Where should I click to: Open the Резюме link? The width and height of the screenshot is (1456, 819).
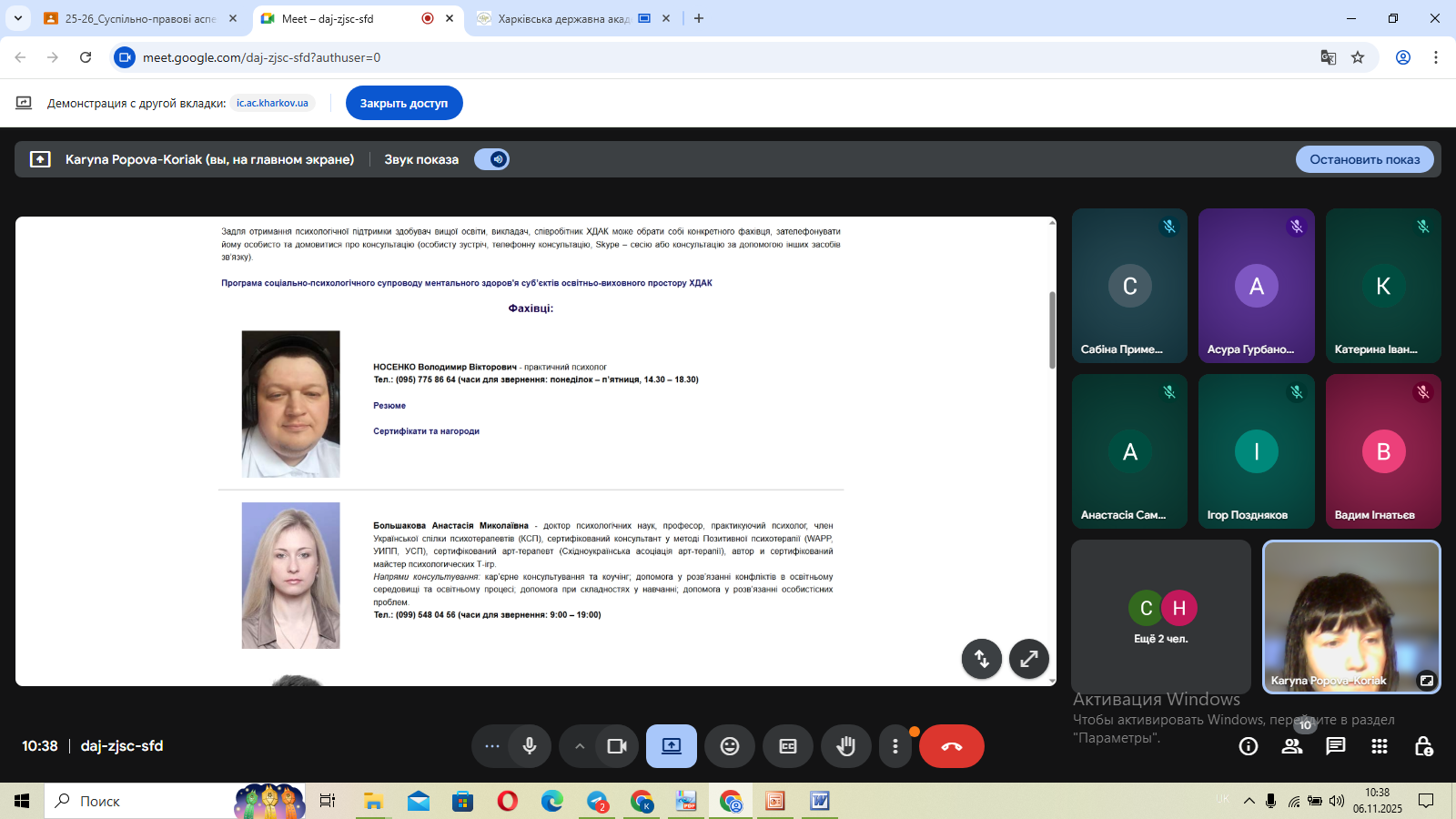pyautogui.click(x=389, y=406)
